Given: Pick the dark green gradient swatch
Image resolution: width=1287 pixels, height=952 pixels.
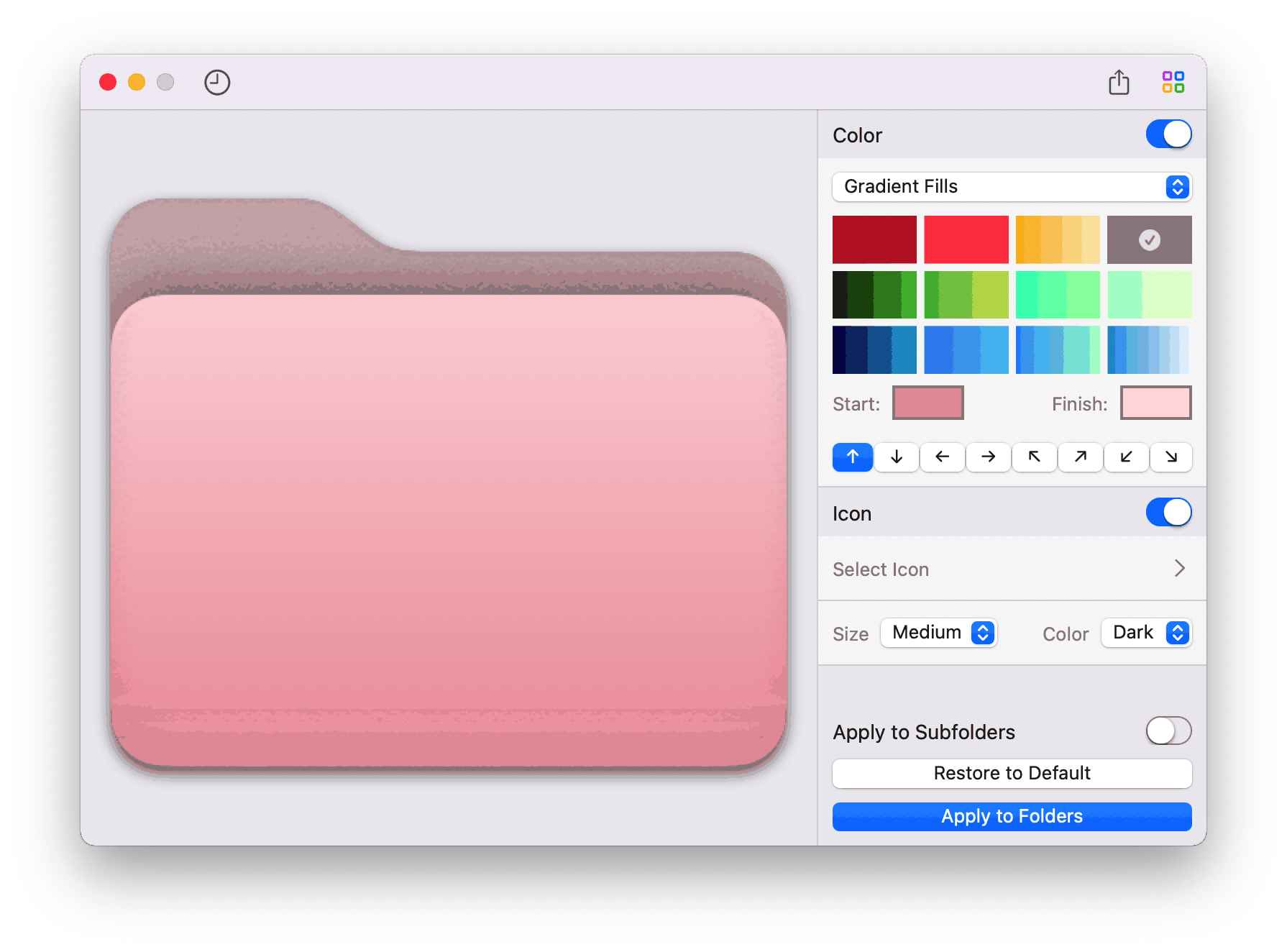Looking at the screenshot, I should pos(874,295).
